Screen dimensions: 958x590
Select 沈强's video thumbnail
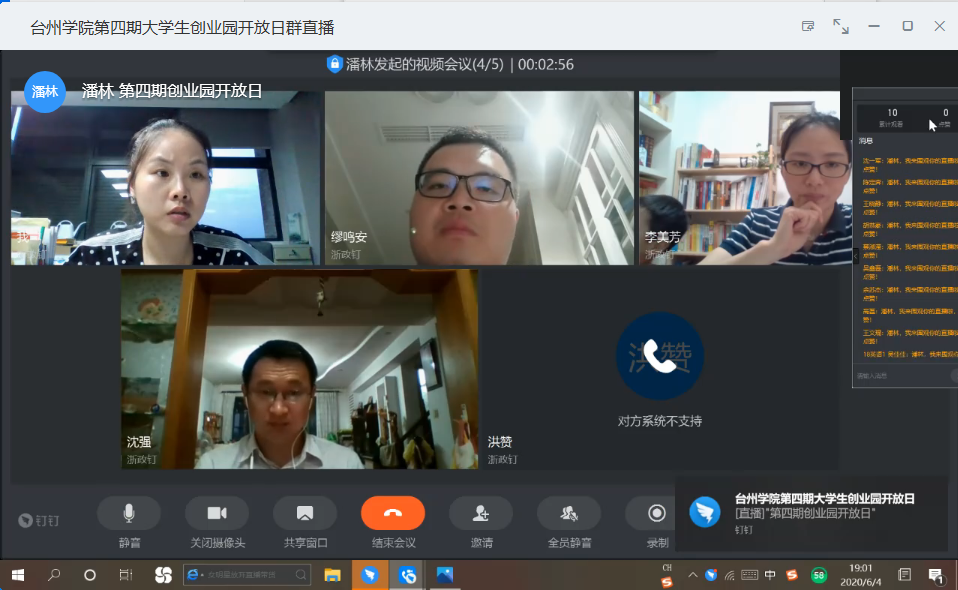click(299, 369)
